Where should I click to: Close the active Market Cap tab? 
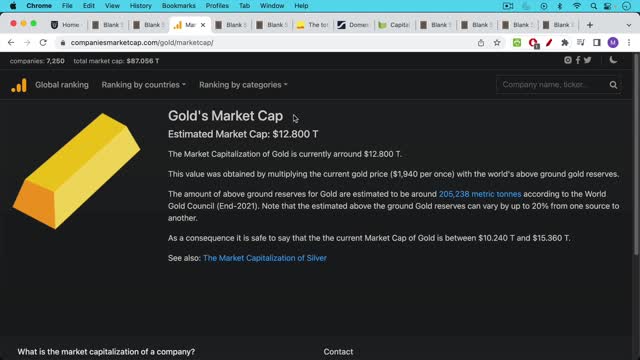[x=203, y=25]
